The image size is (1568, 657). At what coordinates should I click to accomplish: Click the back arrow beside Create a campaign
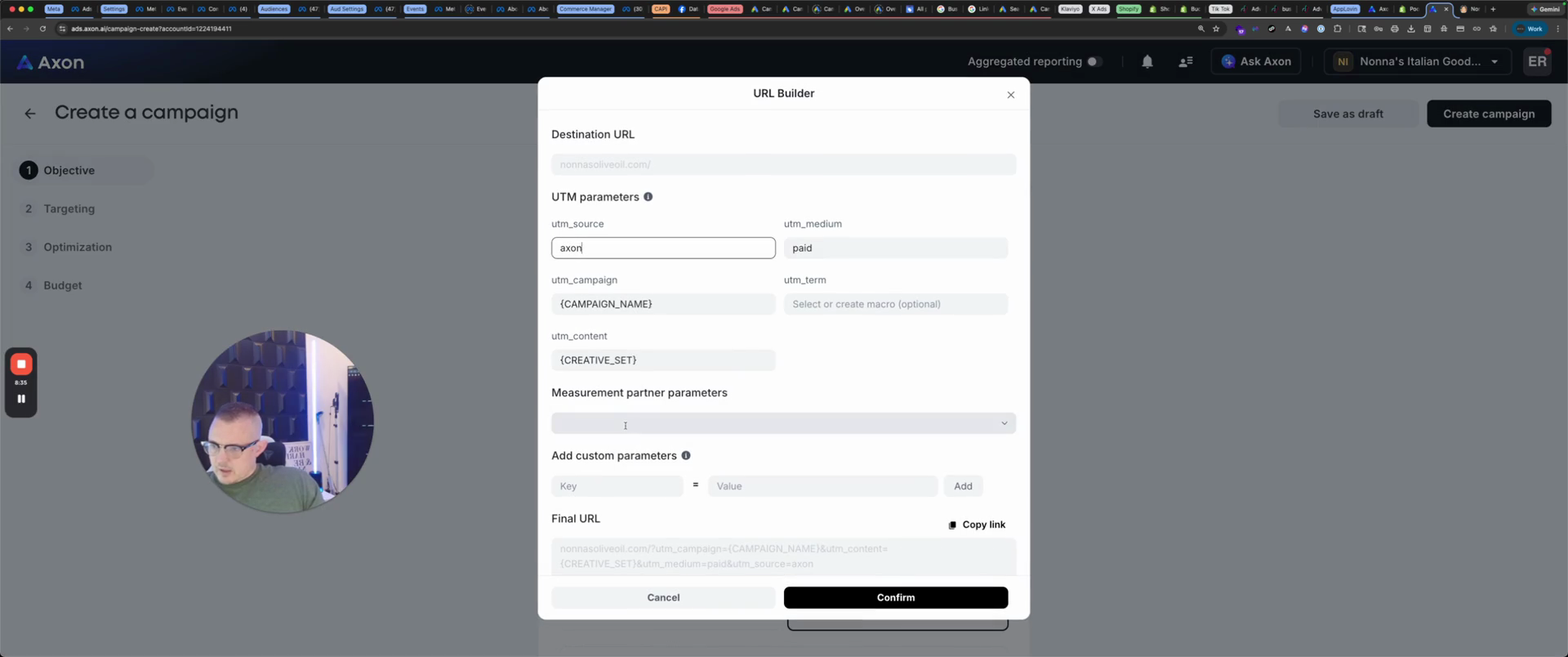pos(30,114)
